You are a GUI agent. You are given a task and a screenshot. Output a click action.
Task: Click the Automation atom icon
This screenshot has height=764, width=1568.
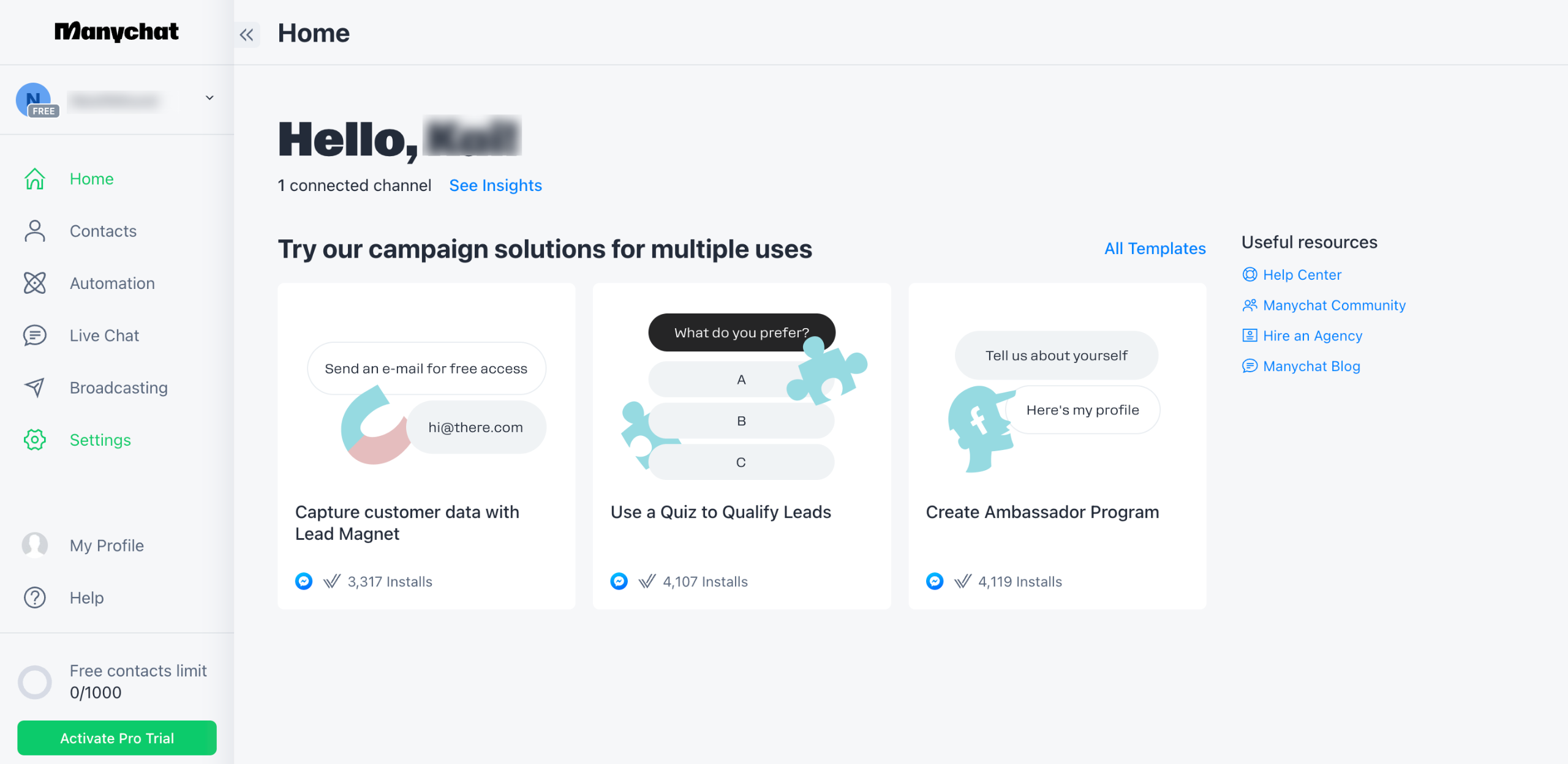[x=35, y=283]
